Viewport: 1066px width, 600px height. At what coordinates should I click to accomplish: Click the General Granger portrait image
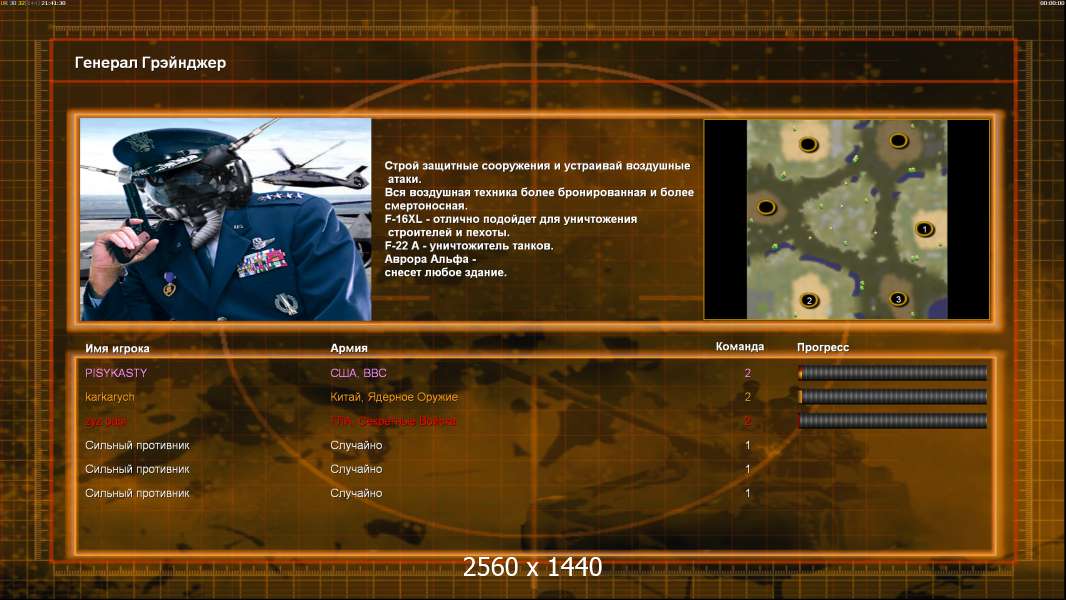tap(226, 219)
